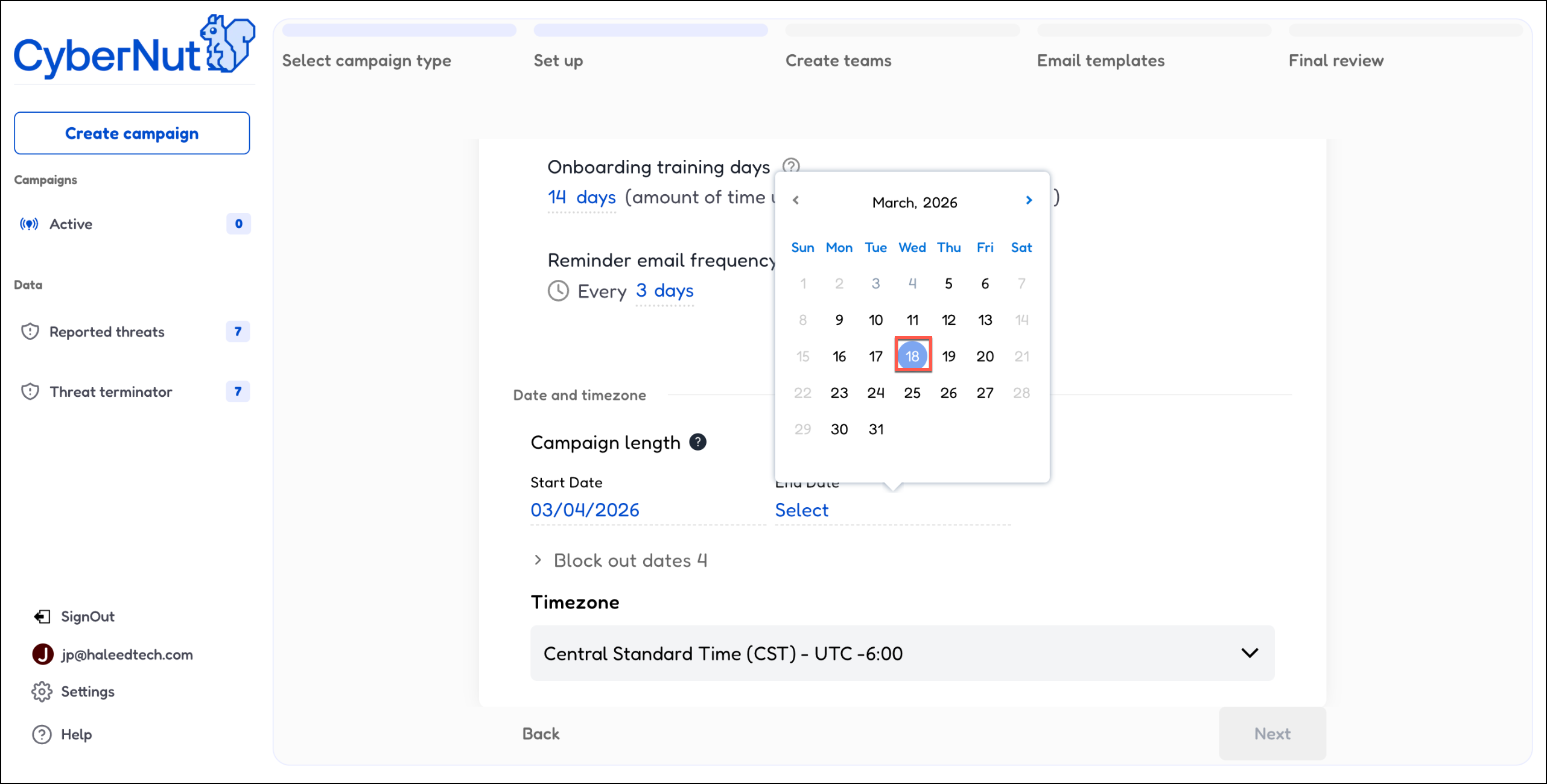
Task: Click the Threat terminator shield icon
Action: (x=30, y=392)
